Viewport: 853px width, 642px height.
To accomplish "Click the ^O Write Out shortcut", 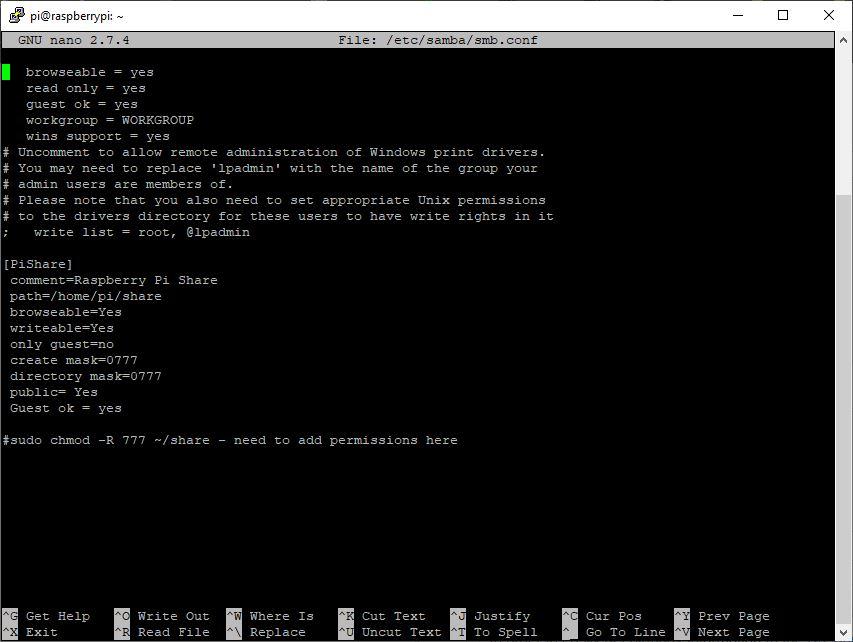I will tap(162, 616).
